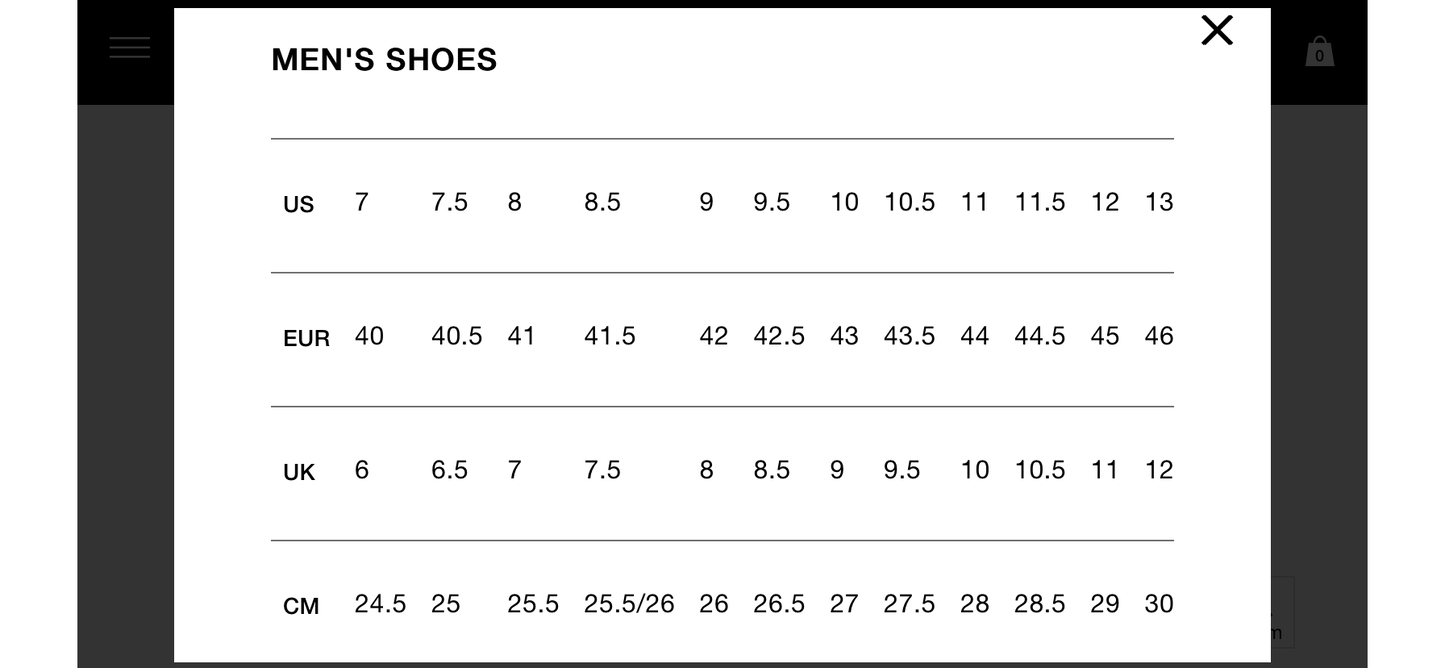This screenshot has width=1445, height=668.
Task: Click the US row label
Action: (299, 204)
